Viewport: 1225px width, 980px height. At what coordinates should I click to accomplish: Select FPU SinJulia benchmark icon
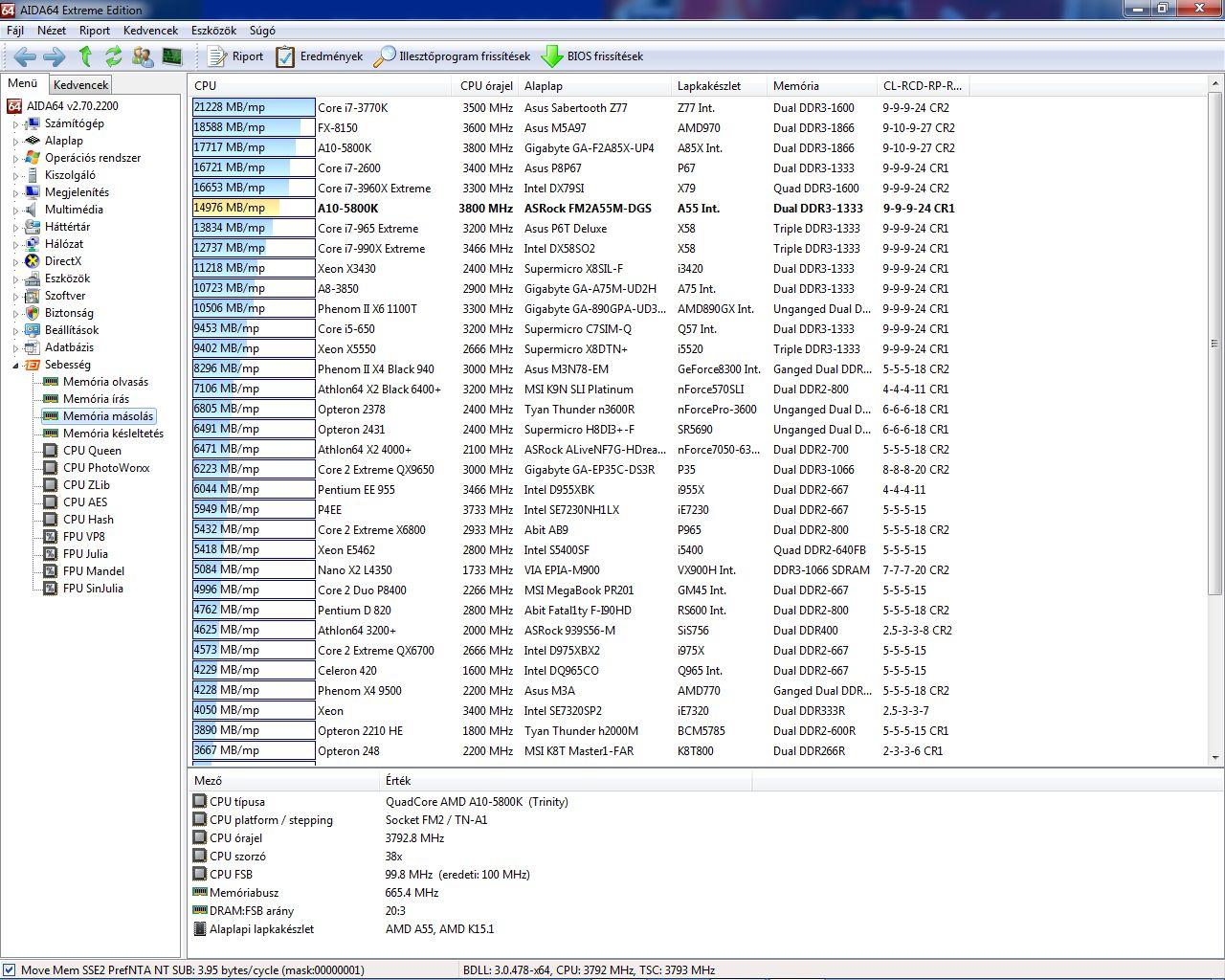(x=51, y=589)
